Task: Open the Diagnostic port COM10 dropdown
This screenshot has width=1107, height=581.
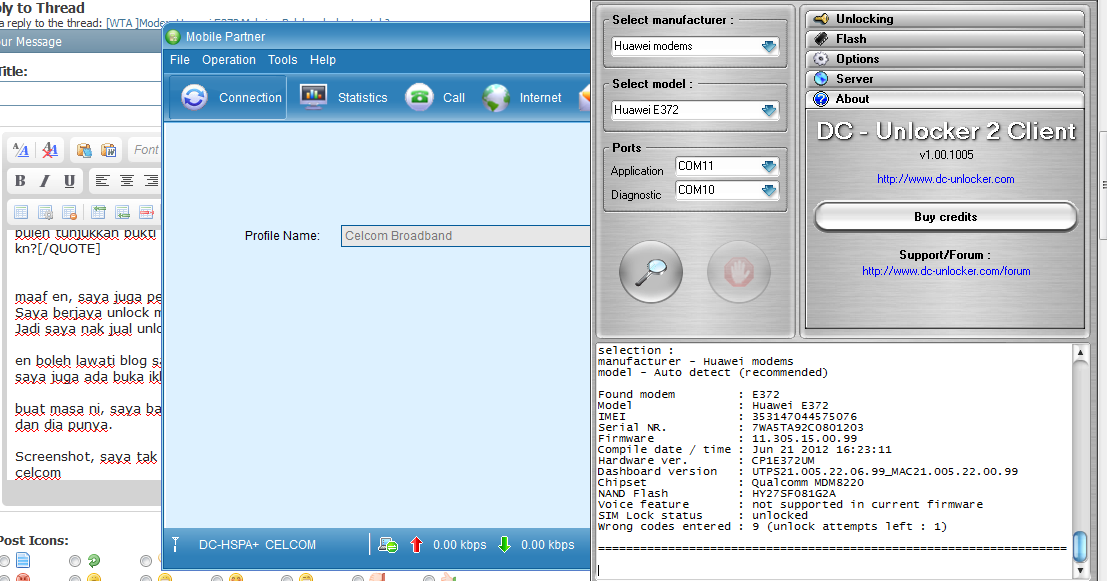Action: coord(769,190)
